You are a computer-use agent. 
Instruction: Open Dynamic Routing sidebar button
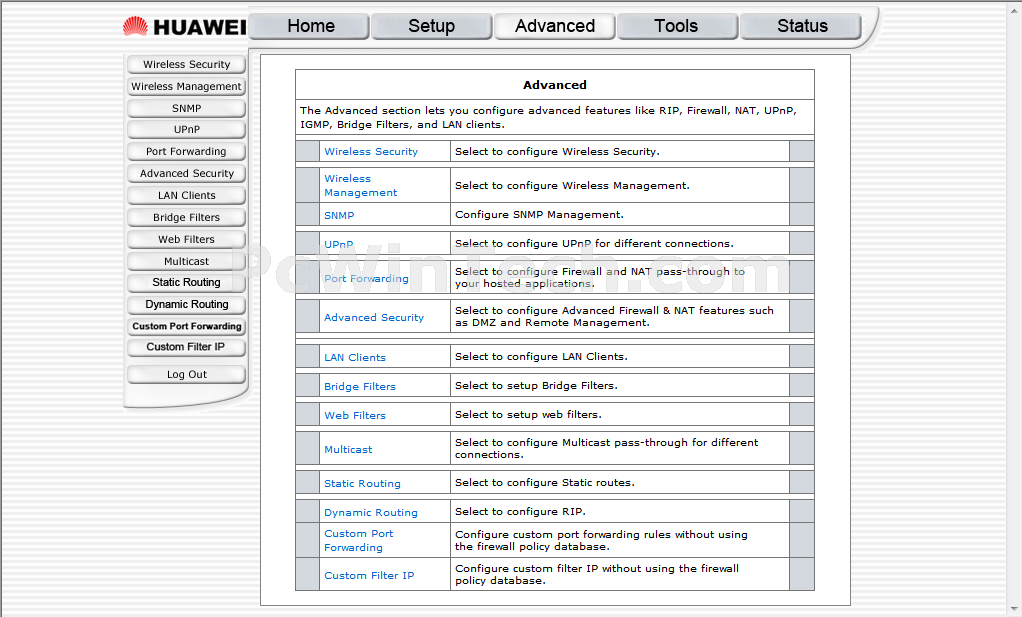tap(186, 304)
